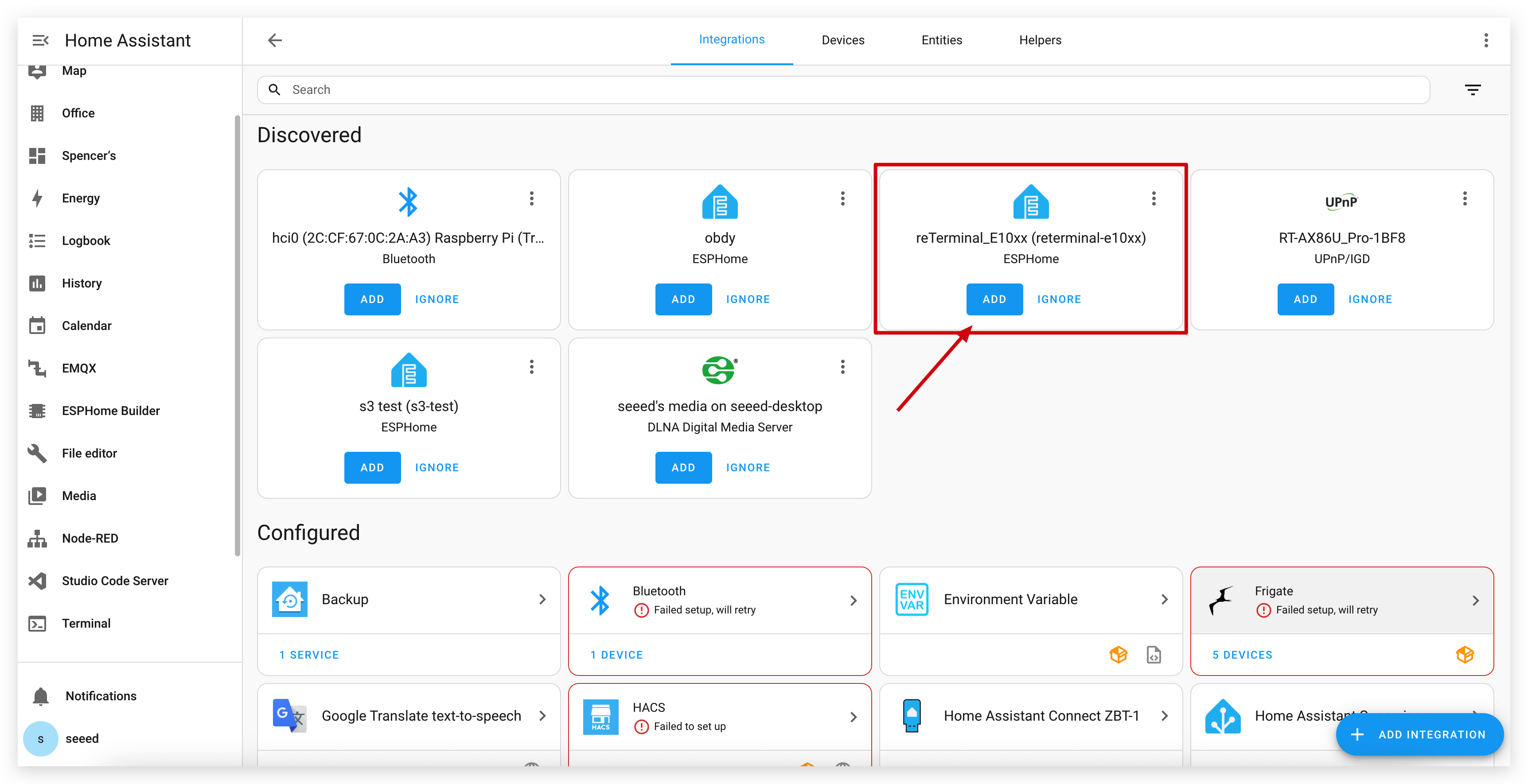Open the integrations filter icon
1528x784 pixels.
(x=1473, y=89)
